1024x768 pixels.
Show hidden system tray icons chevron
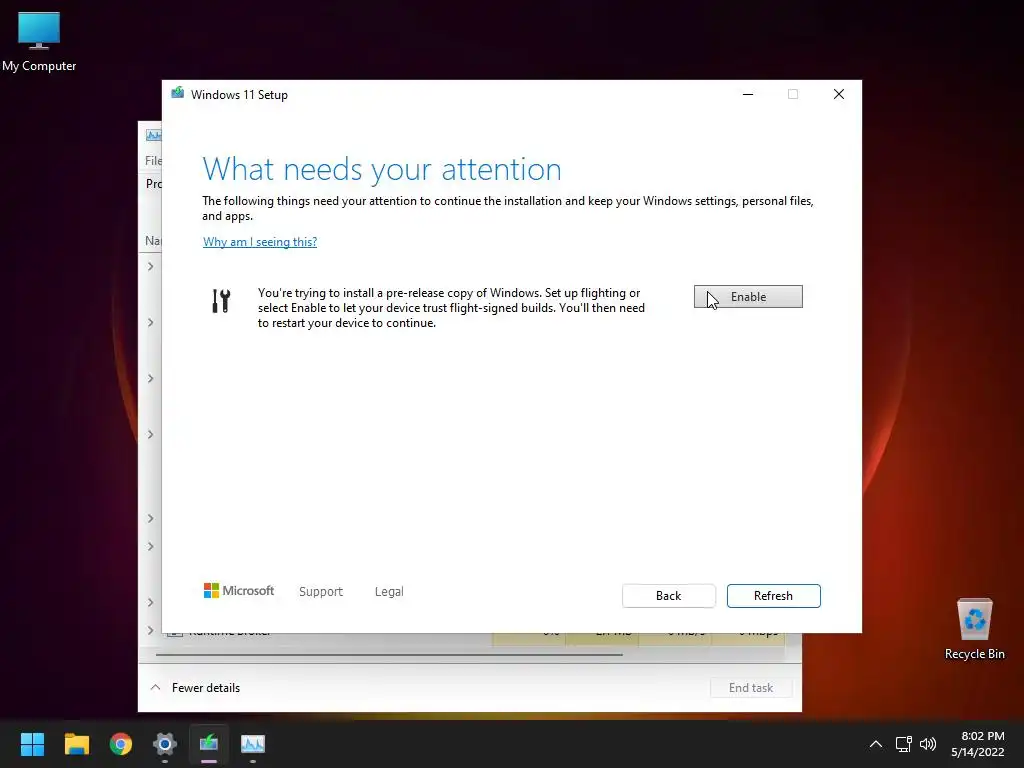(876, 744)
